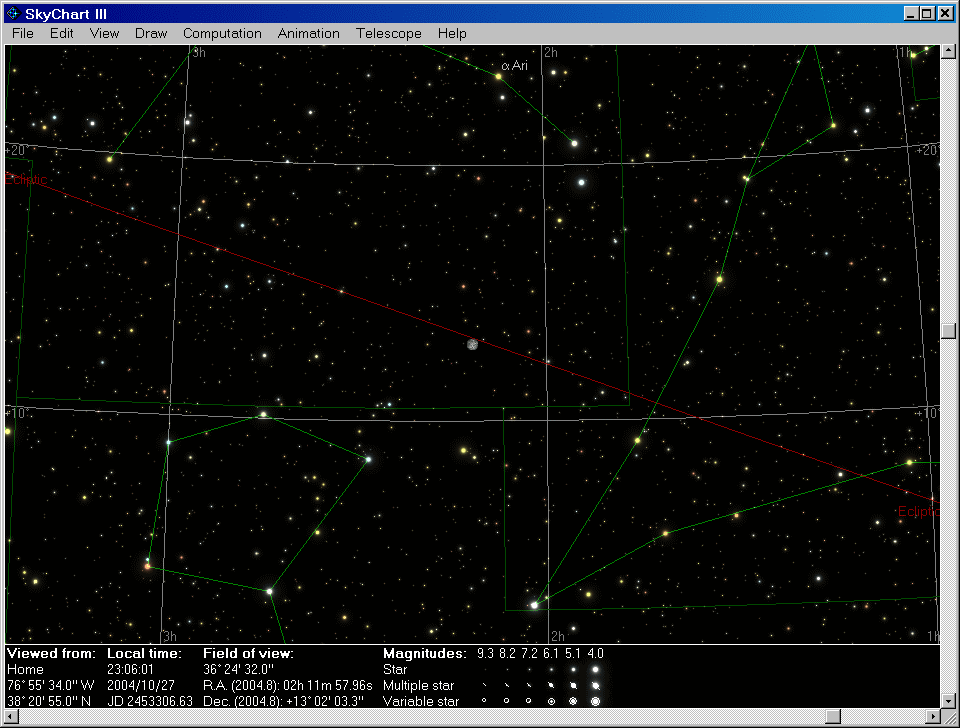Open the File menu

click(x=23, y=33)
